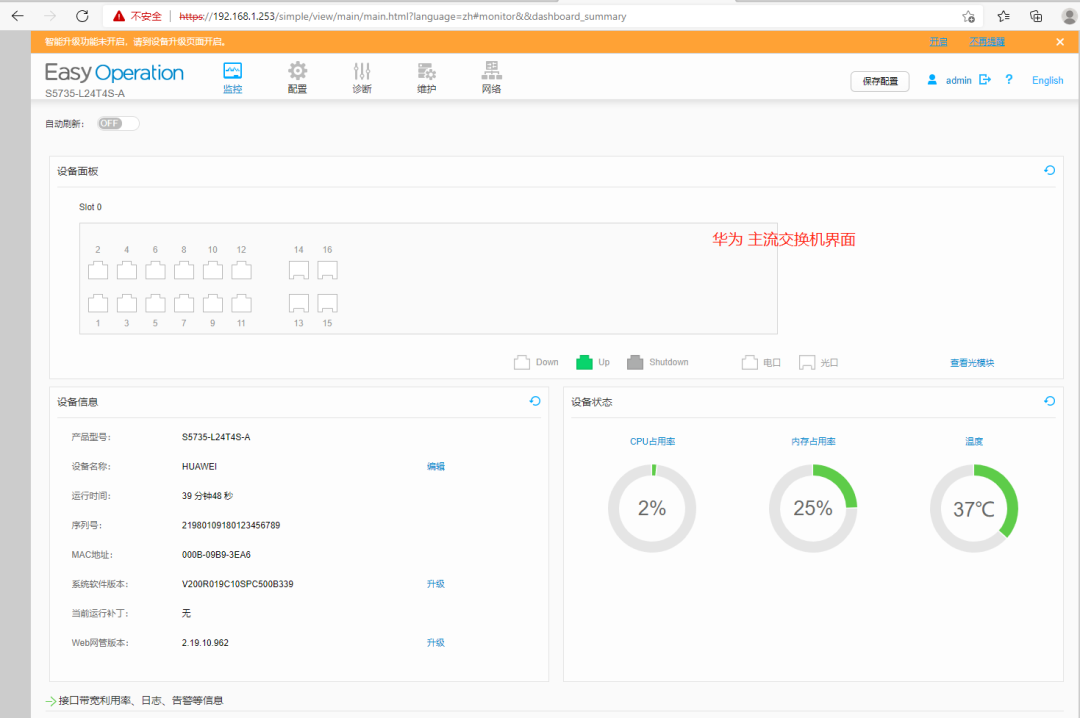1080x718 pixels.
Task: Click the Easy Operation logo
Action: 114,72
